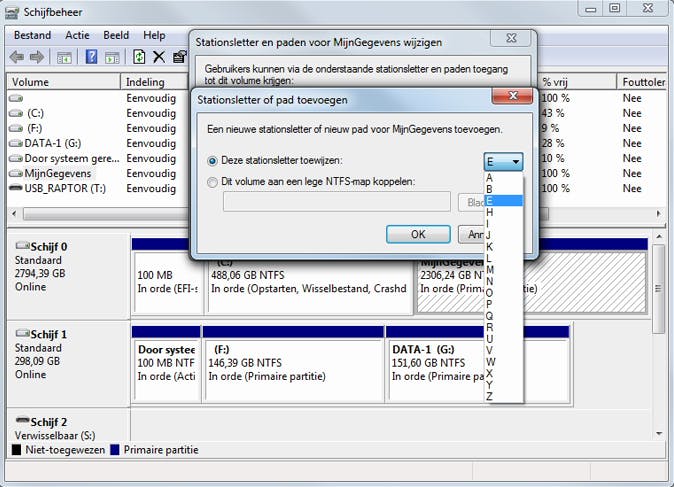The height and width of the screenshot is (487, 674).
Task: Click the black X delete toolbar icon
Action: pyautogui.click(x=159, y=57)
